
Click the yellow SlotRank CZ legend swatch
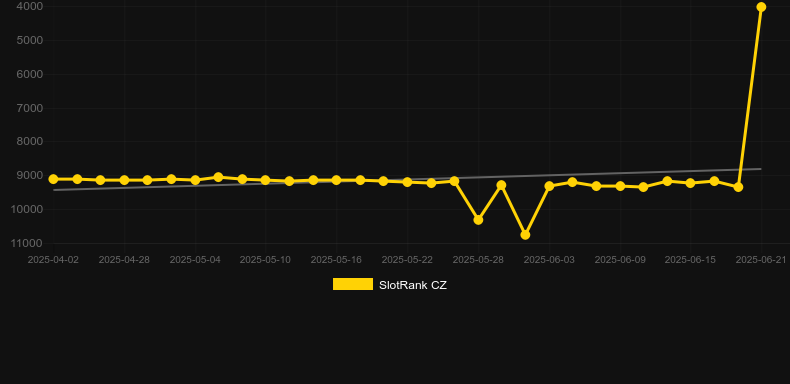click(353, 284)
